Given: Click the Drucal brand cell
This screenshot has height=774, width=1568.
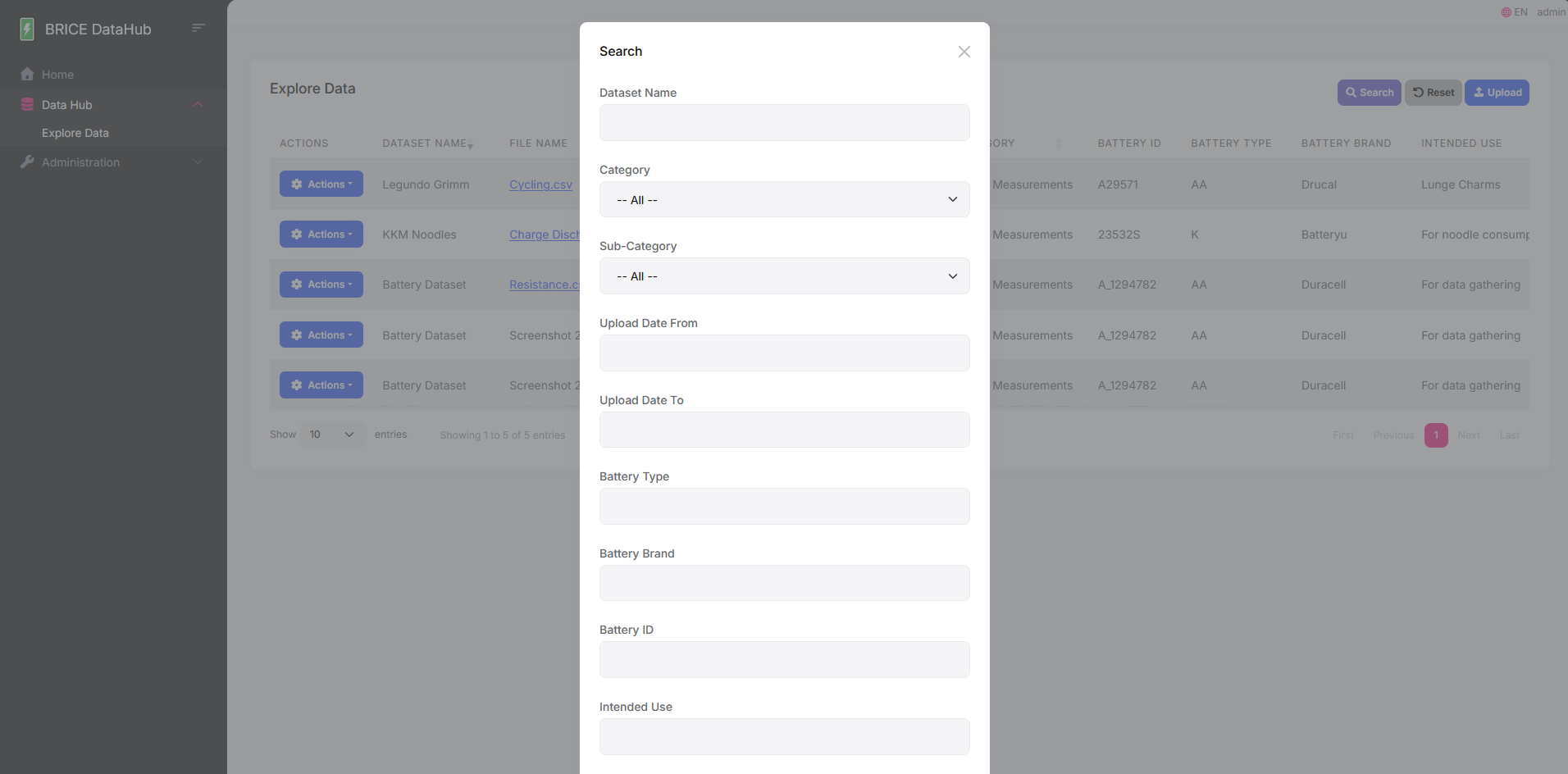Looking at the screenshot, I should tap(1319, 184).
